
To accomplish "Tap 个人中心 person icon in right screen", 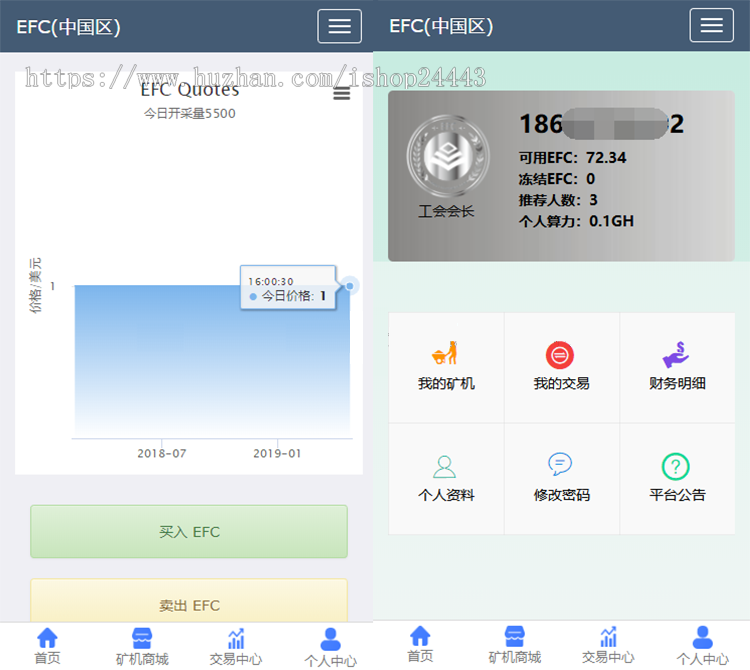I will coord(703,637).
